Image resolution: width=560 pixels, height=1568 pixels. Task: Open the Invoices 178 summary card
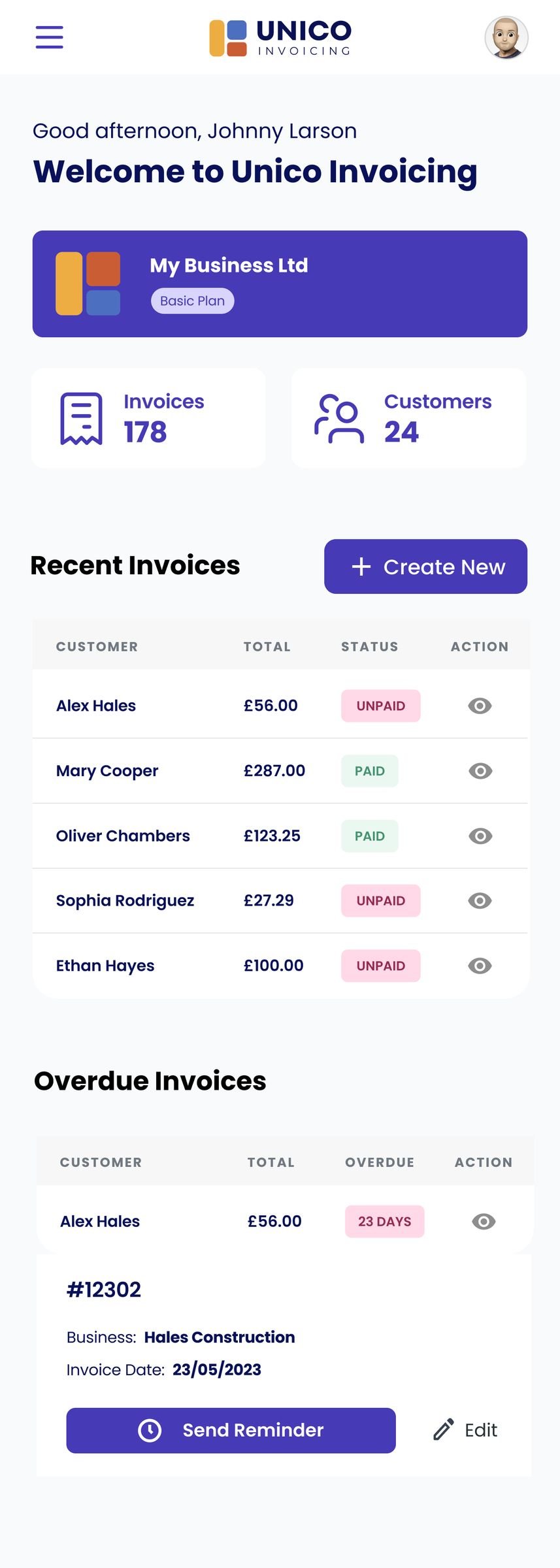pyautogui.click(x=148, y=418)
